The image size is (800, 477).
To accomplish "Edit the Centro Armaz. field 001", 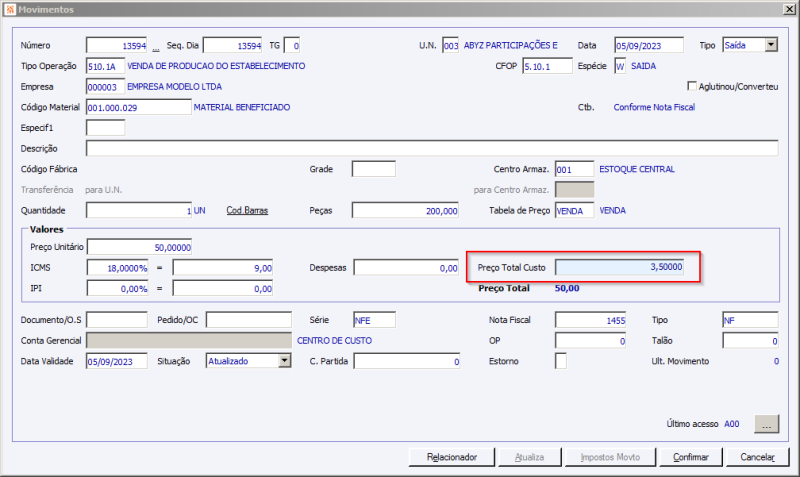I will click(574, 169).
